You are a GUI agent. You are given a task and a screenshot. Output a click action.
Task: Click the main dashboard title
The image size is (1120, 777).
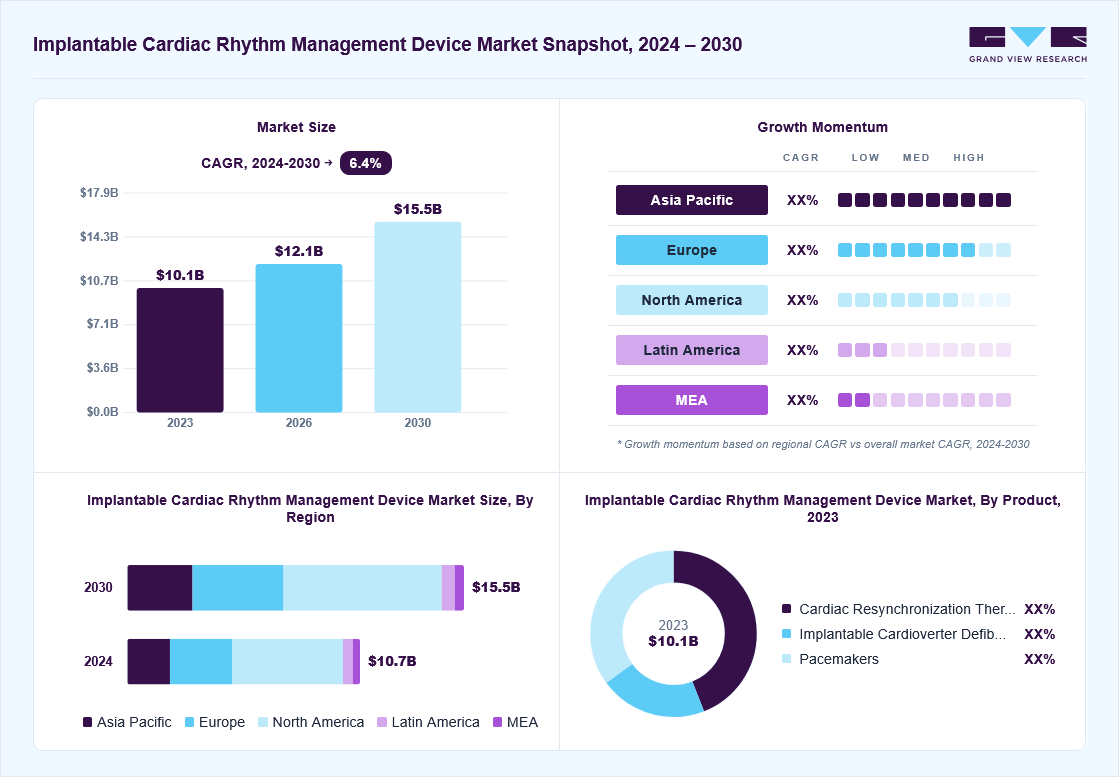point(388,44)
